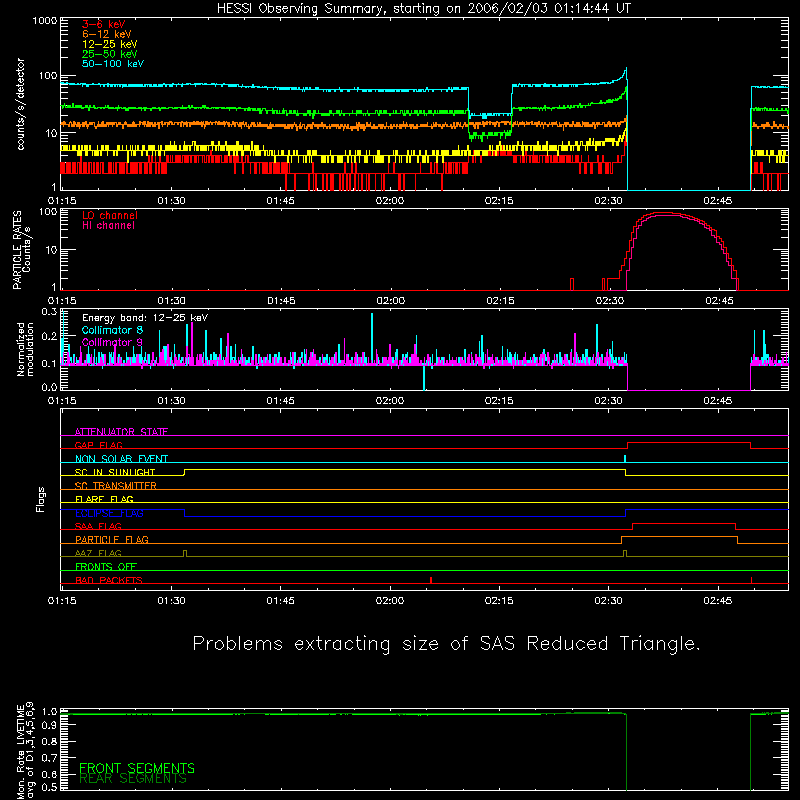Select the FLARE FLAG label
The height and width of the screenshot is (800, 800).
pos(104,499)
